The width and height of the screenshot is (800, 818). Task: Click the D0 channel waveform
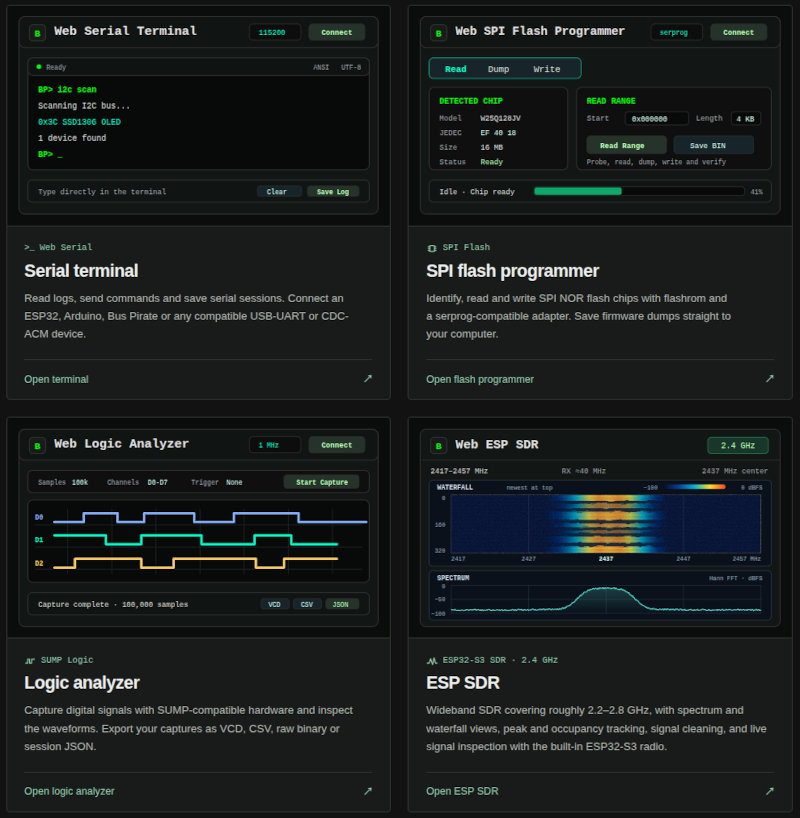tap(210, 518)
